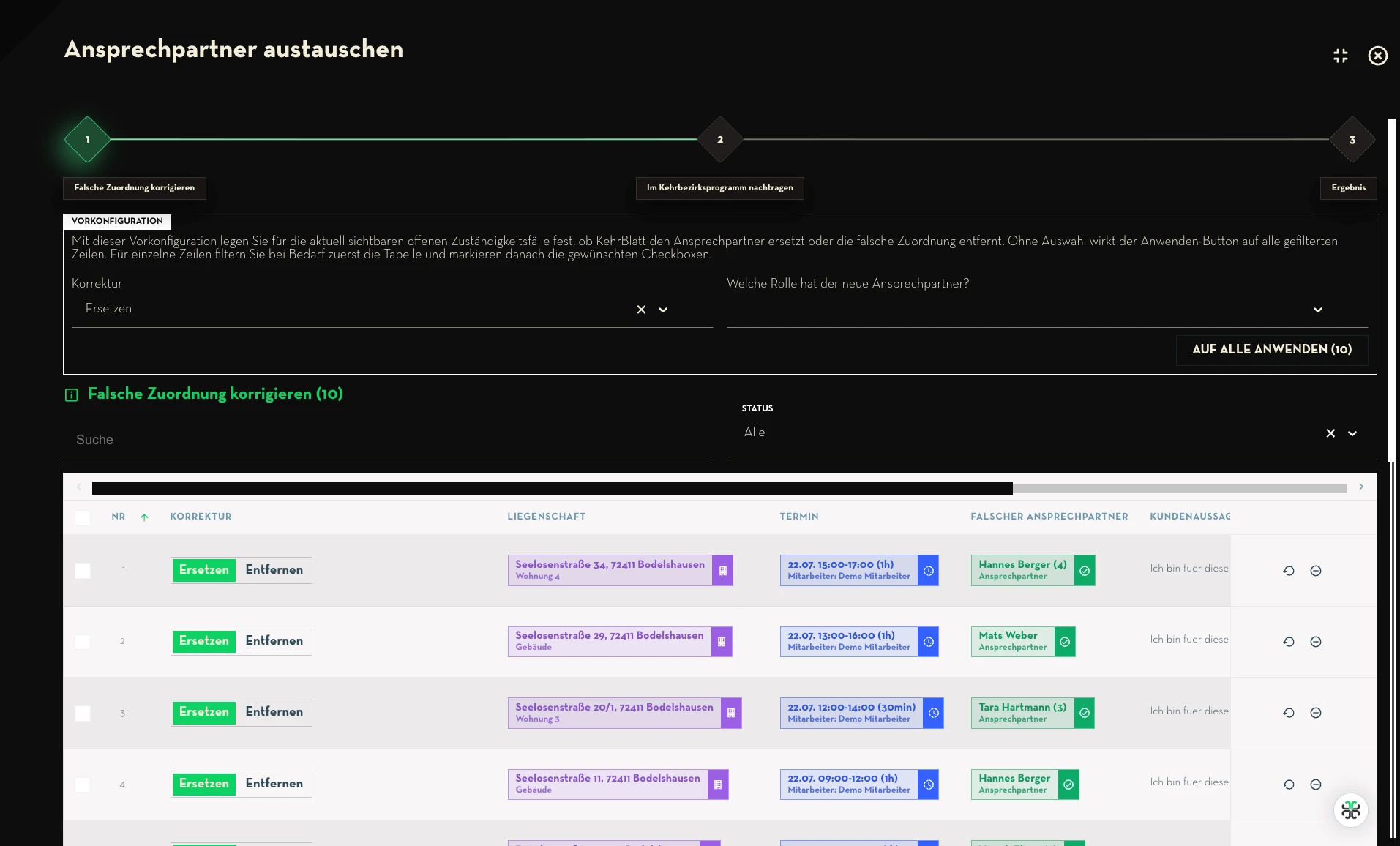Click horizontal table scrollbar thumb
Viewport: 1400px width, 846px height.
coord(553,488)
